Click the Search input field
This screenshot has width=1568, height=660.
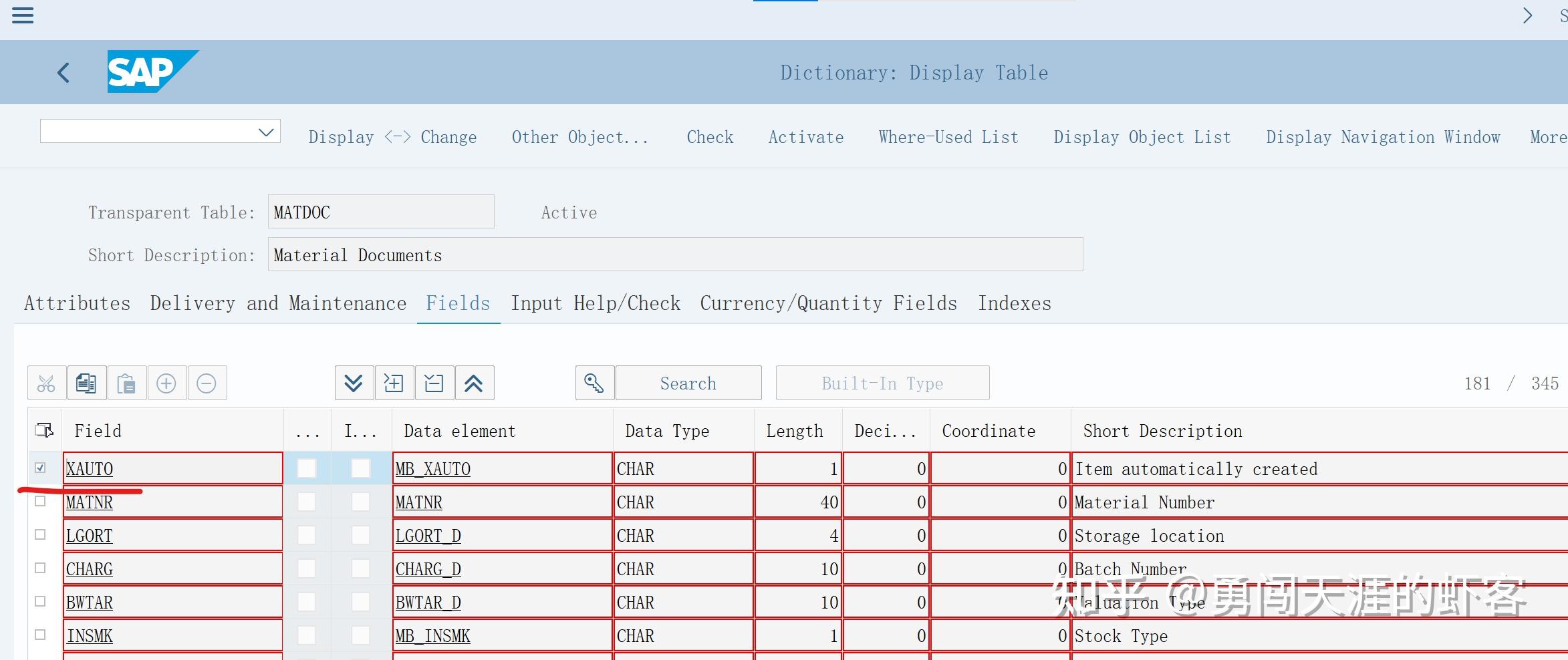(x=688, y=383)
